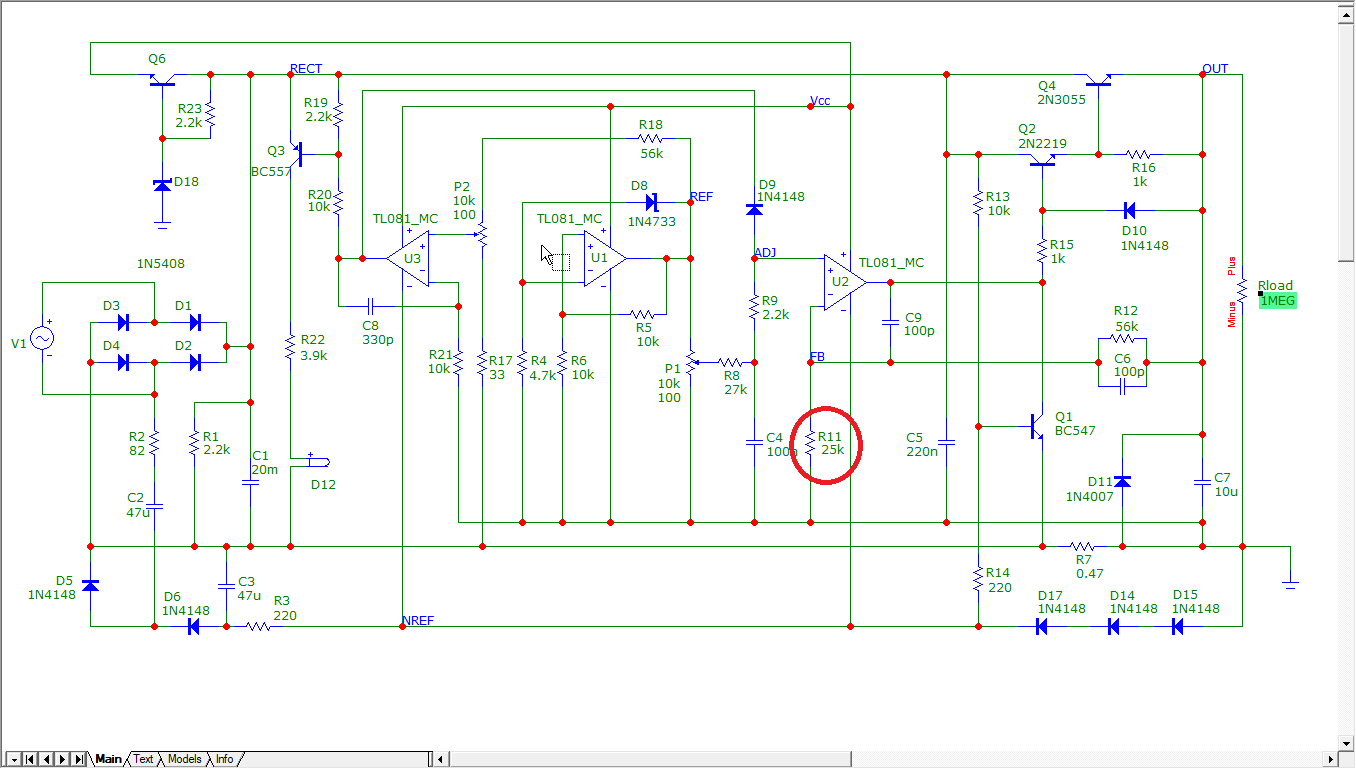Click the U3 op-amp symbol
The image size is (1356, 769).
pyautogui.click(x=409, y=259)
